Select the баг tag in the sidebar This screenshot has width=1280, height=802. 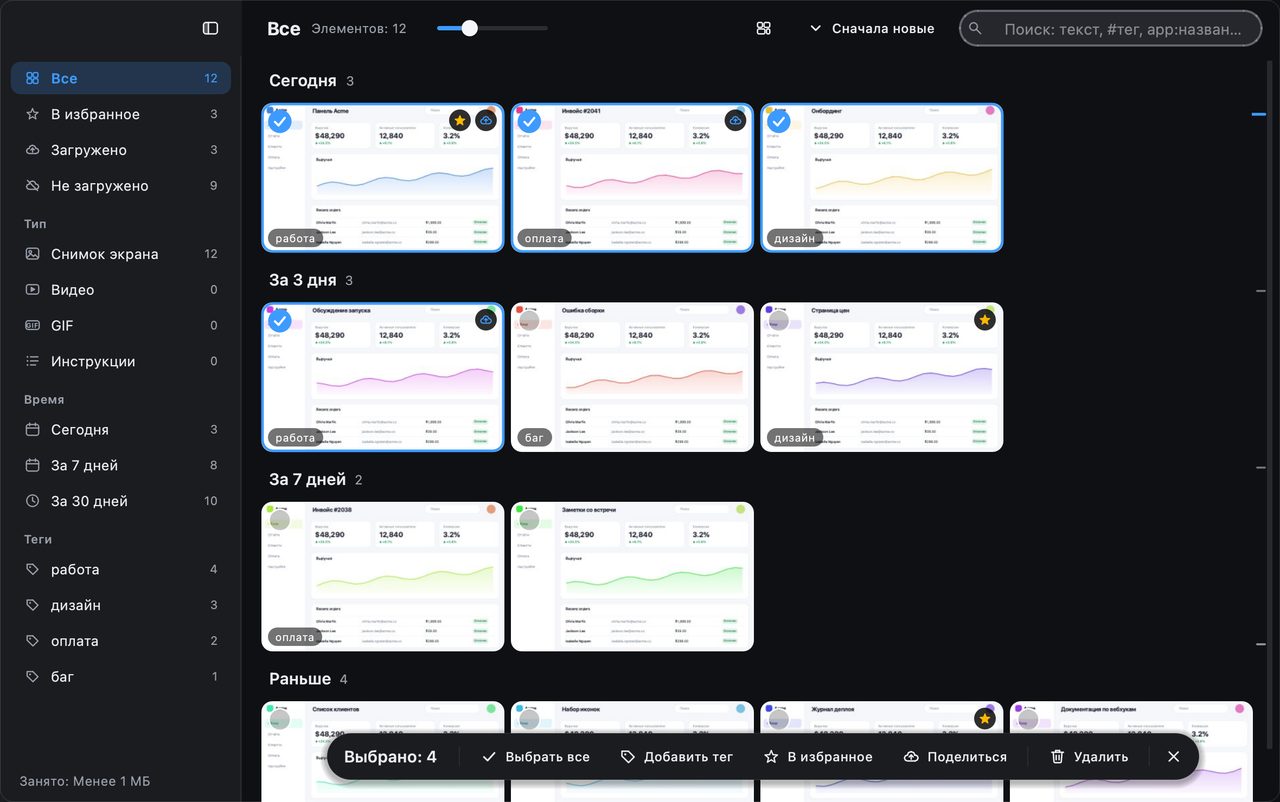tap(121, 677)
